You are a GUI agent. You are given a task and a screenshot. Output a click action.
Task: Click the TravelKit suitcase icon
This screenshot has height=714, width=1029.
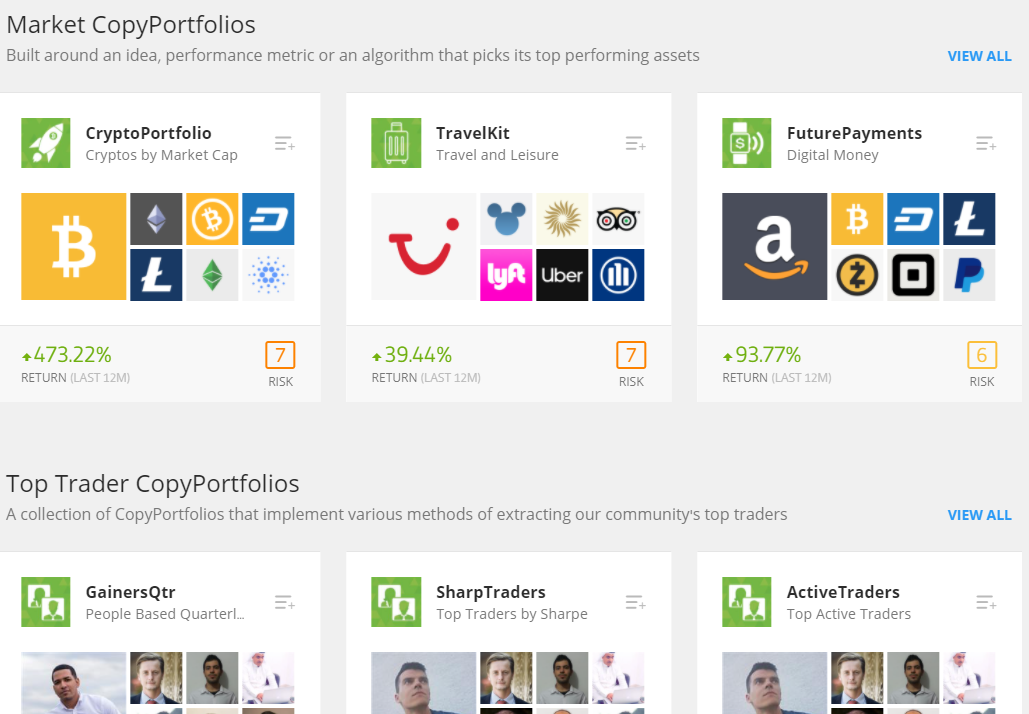coord(396,143)
